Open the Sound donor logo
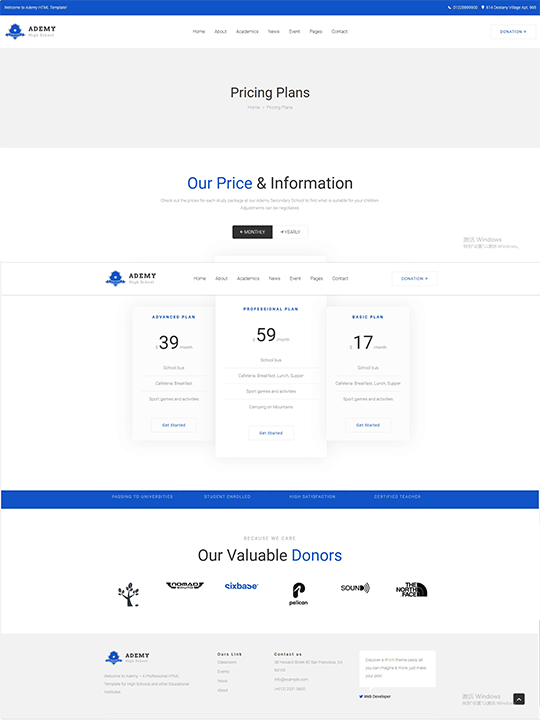This screenshot has height=720, width=540. tap(355, 588)
